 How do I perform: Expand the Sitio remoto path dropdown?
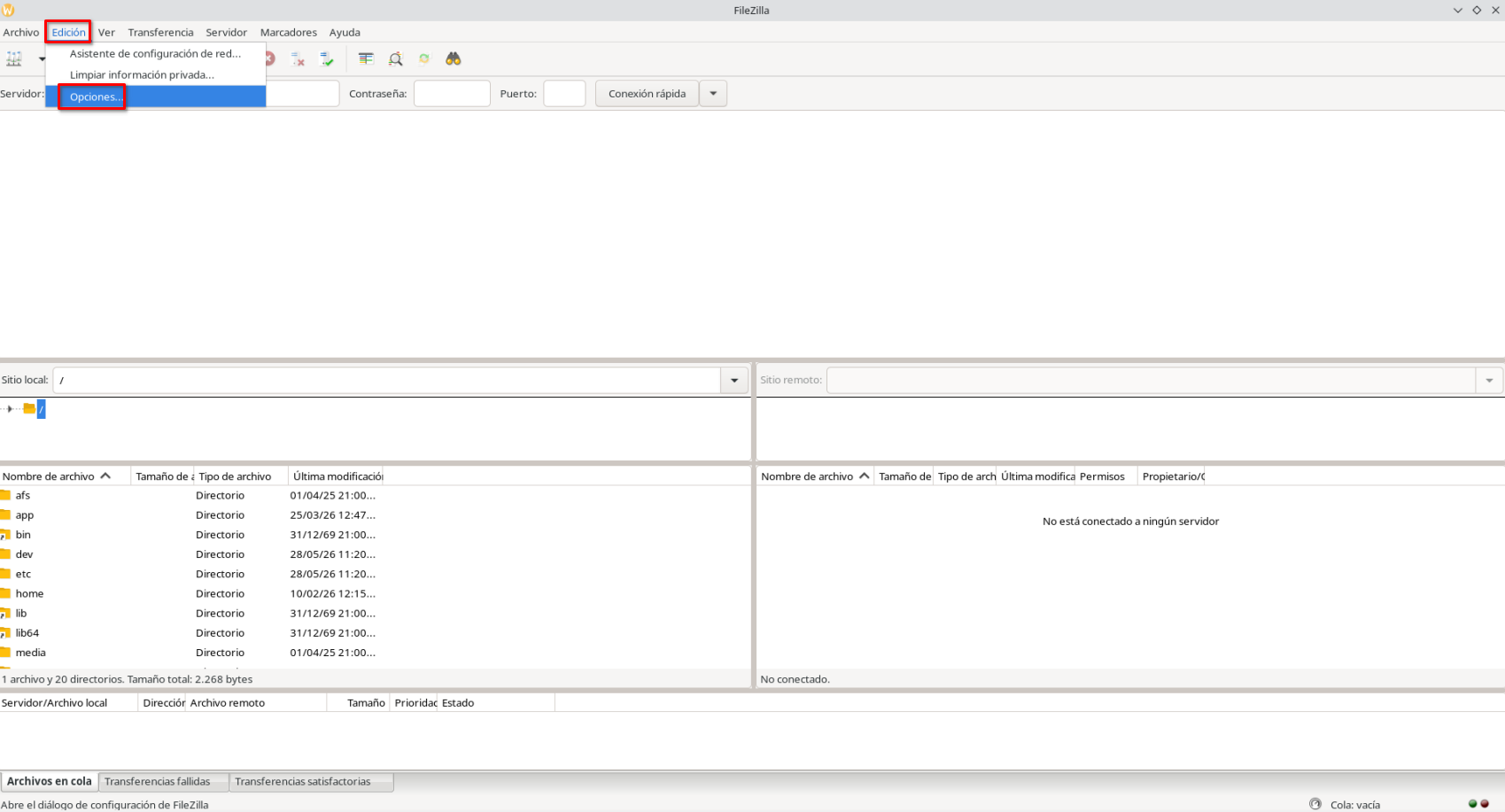(1489, 381)
